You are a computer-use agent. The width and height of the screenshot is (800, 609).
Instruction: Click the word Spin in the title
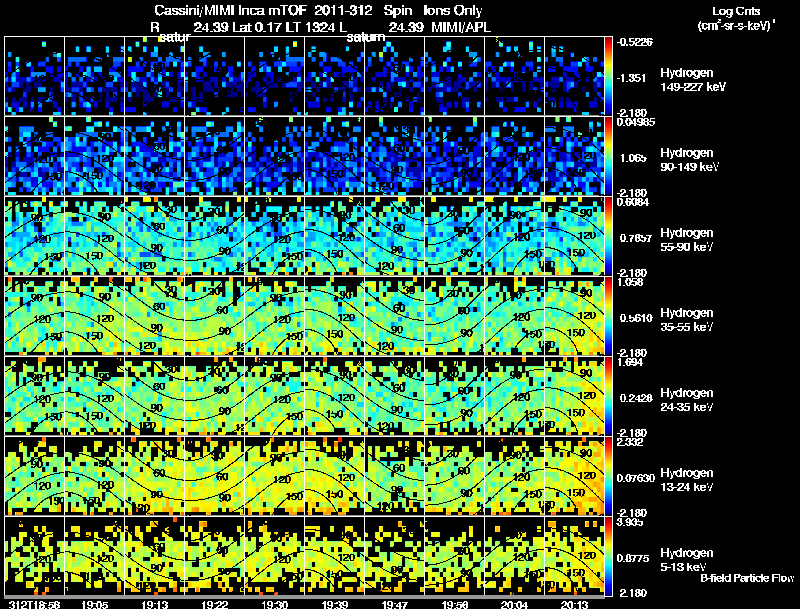pos(397,11)
